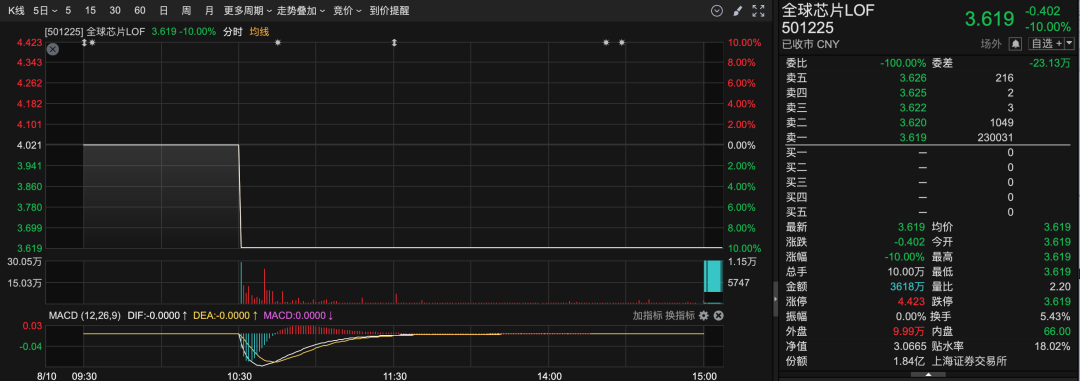Click the 场外 label
Screen dimensions: 1080x381
coord(991,43)
